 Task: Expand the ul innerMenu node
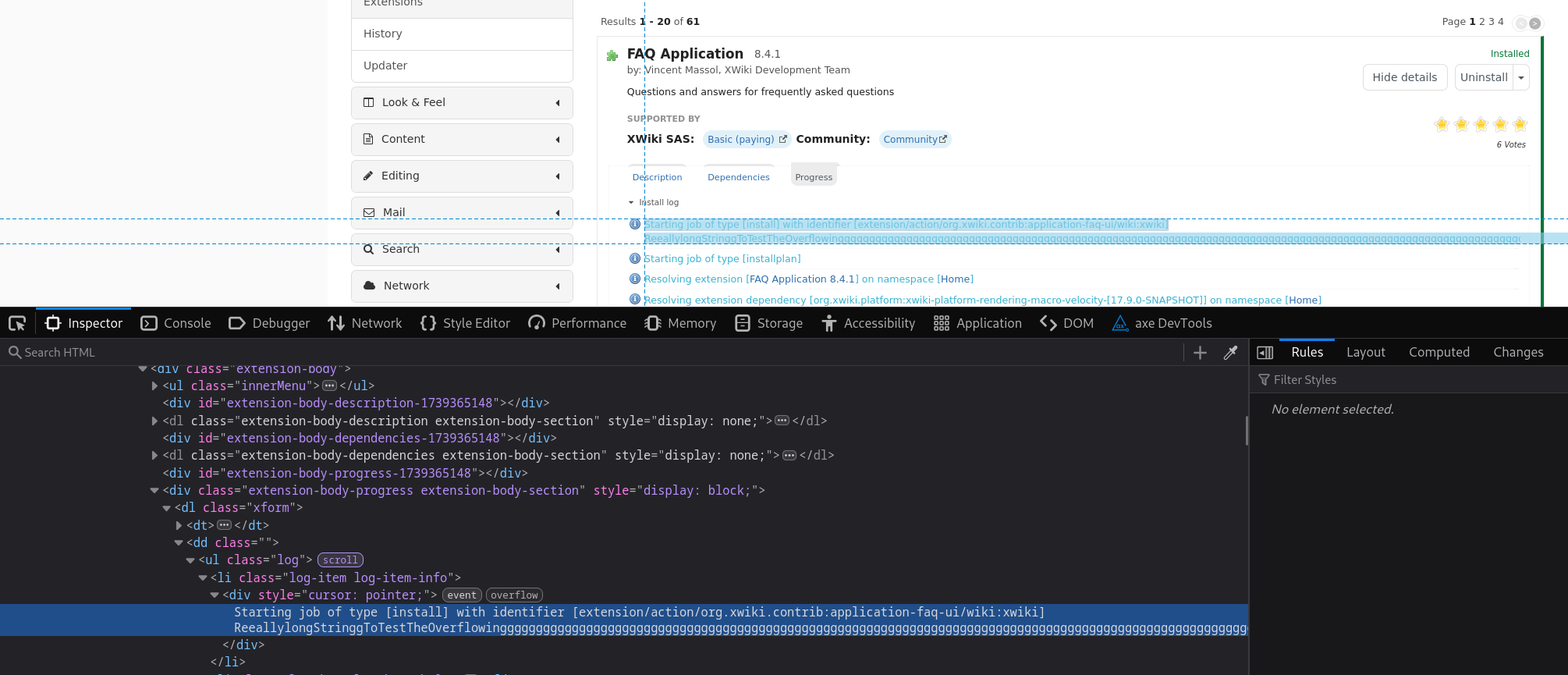coord(154,385)
